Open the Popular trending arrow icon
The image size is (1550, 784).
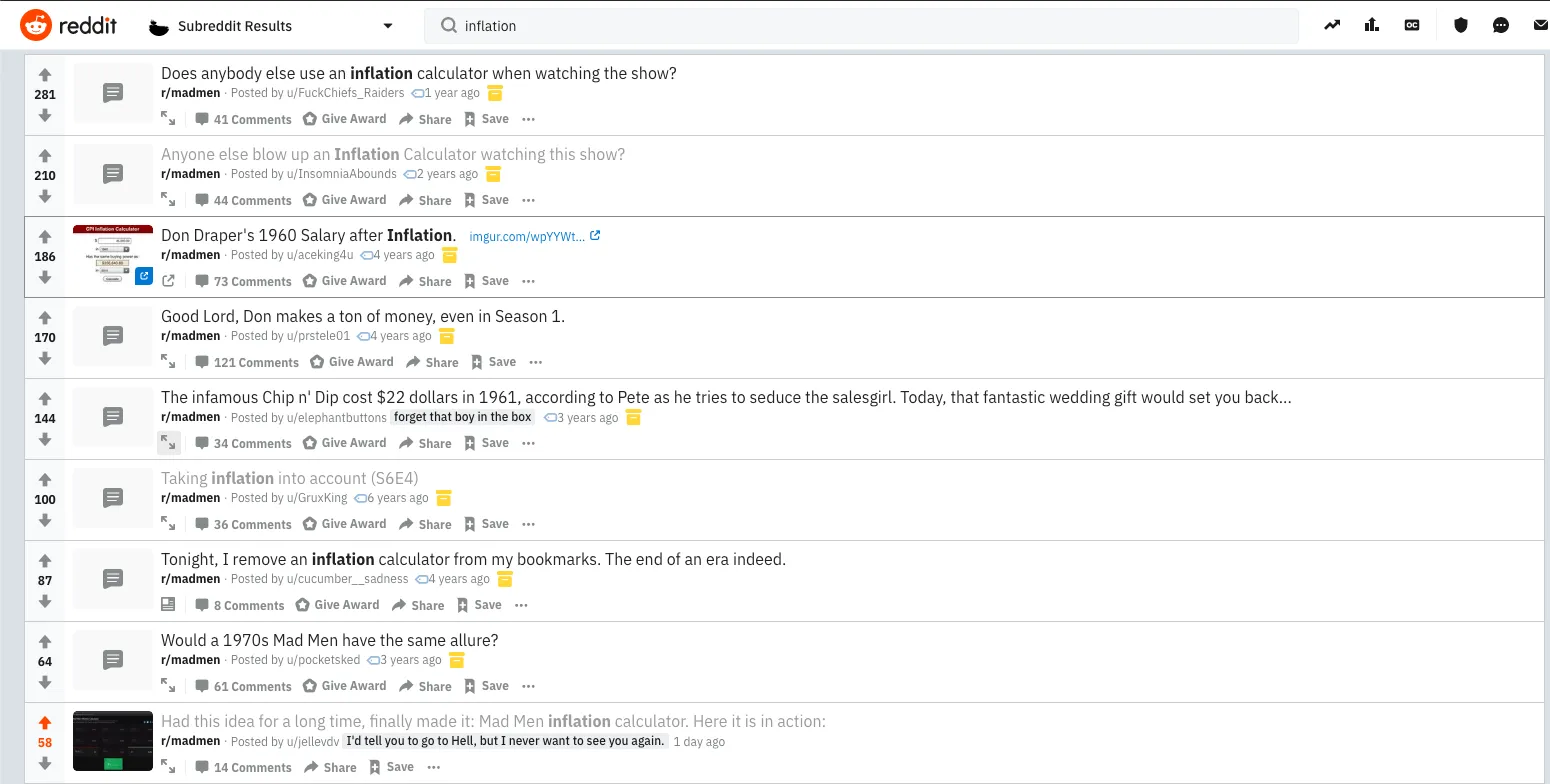(1332, 26)
